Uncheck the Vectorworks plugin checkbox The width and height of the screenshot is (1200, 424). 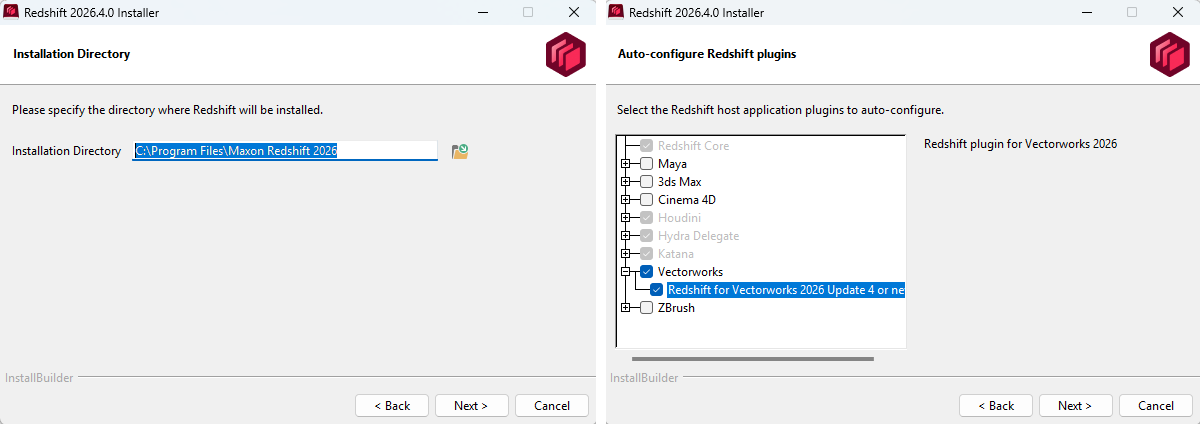point(646,272)
